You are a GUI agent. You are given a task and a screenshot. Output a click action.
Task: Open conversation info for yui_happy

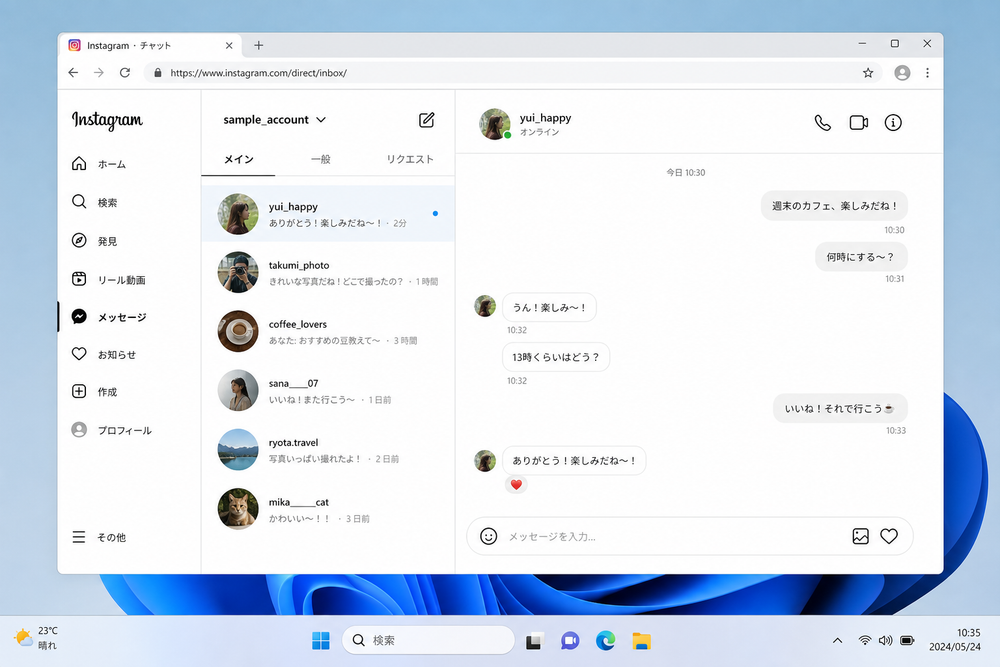(893, 122)
